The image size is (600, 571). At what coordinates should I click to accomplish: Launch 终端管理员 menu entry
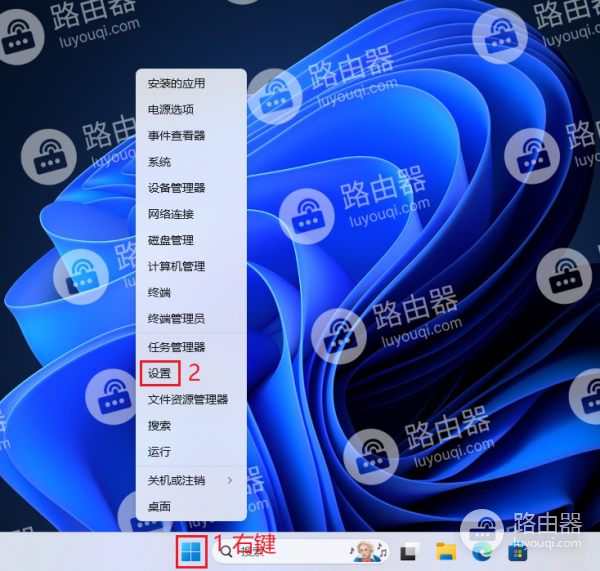(x=191, y=318)
